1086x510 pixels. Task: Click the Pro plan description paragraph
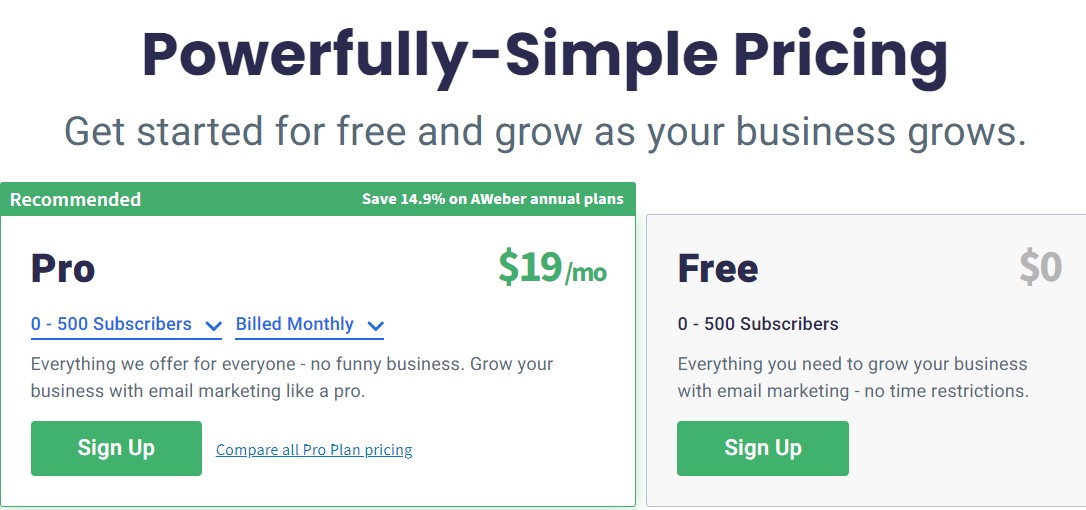tap(292, 378)
